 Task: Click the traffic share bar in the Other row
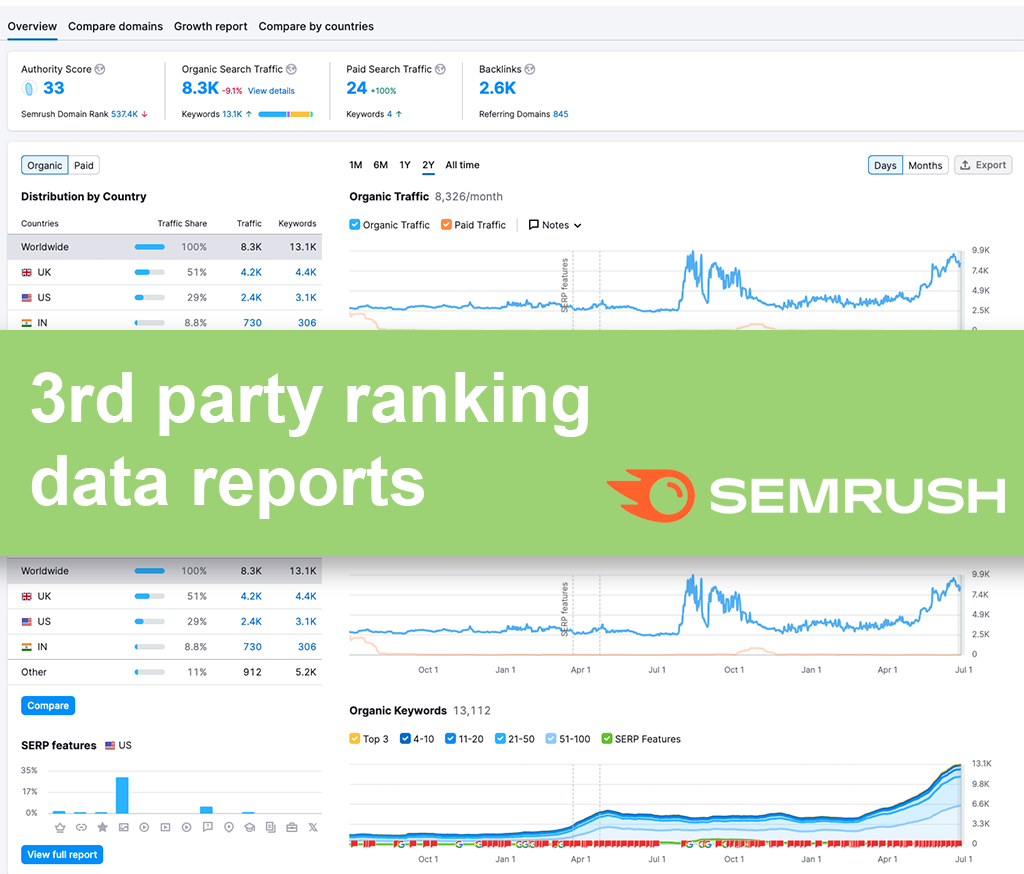point(150,672)
